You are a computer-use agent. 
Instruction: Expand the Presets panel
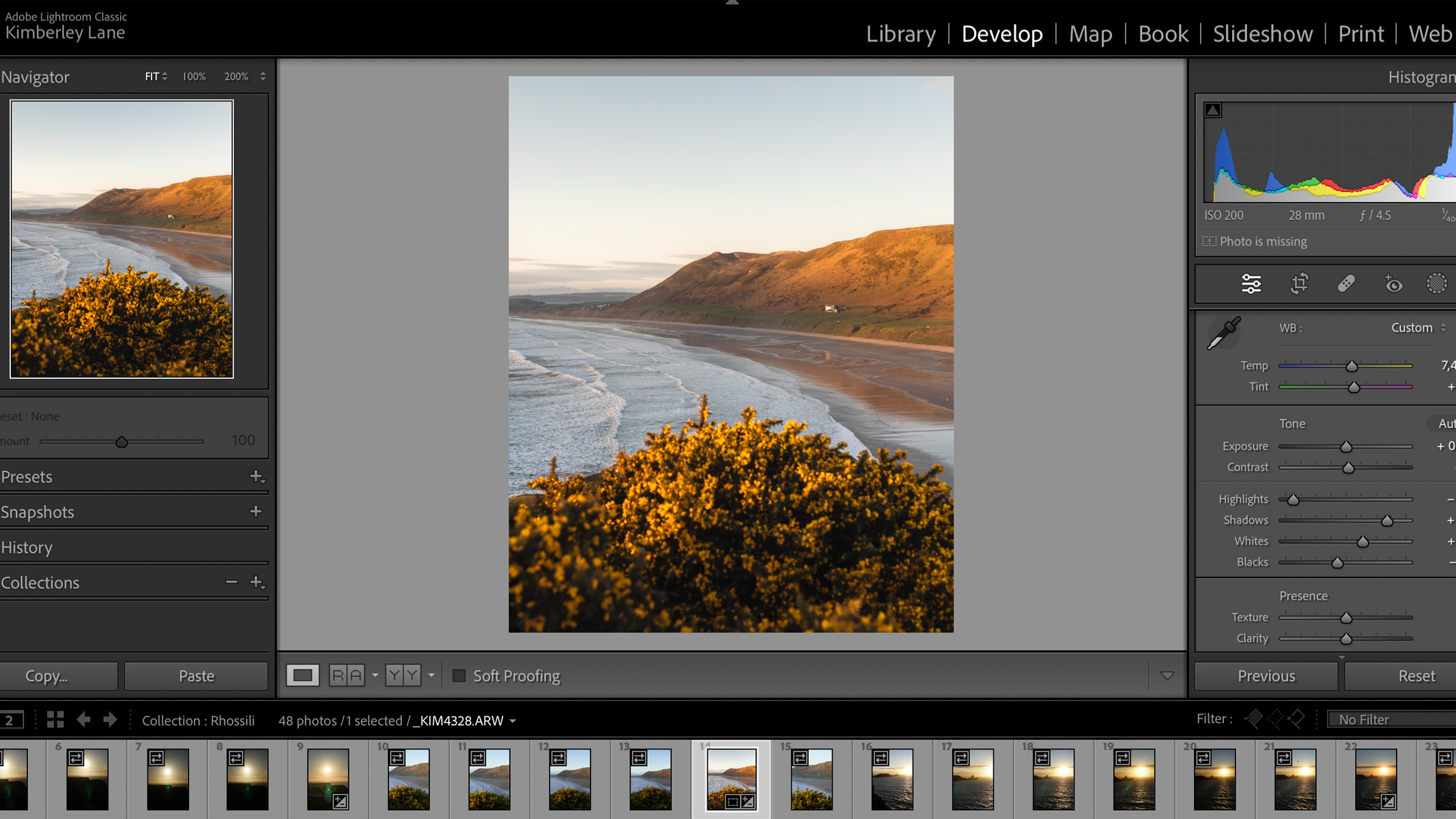pyautogui.click(x=26, y=476)
